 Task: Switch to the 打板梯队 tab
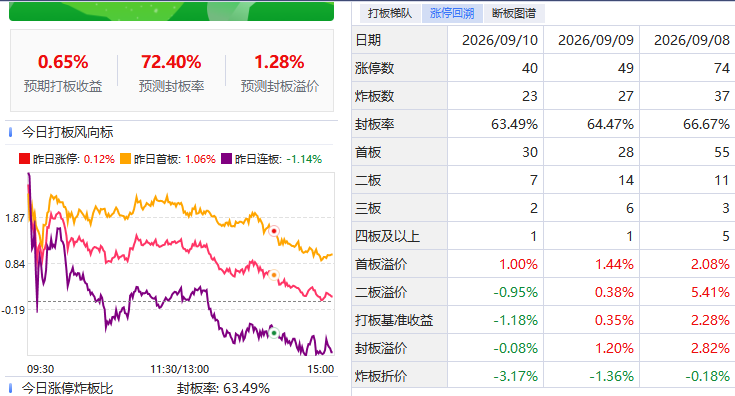click(390, 13)
